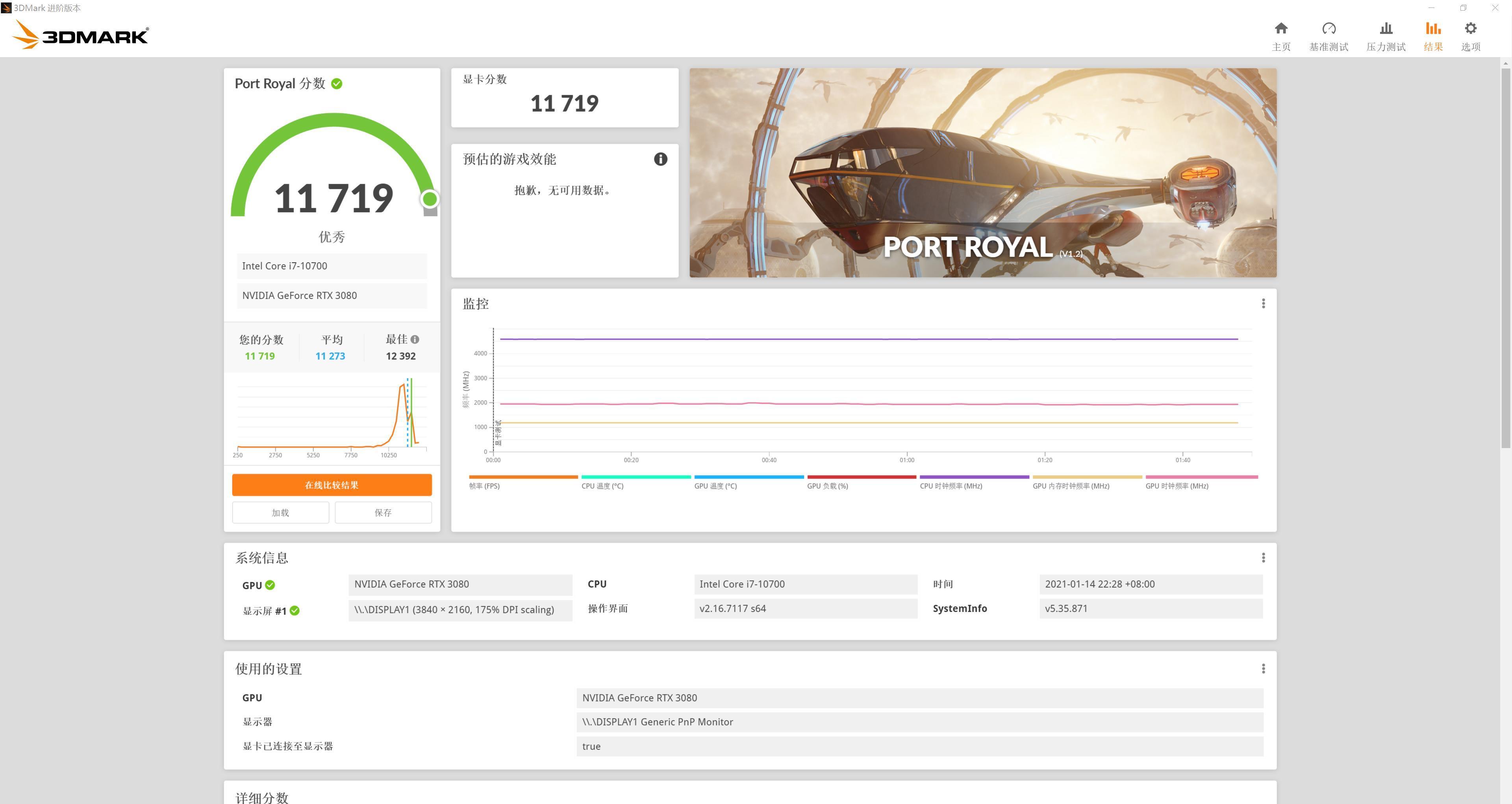1512x804 pixels.
Task: Open the 选项 options tab
Action: click(x=1470, y=36)
